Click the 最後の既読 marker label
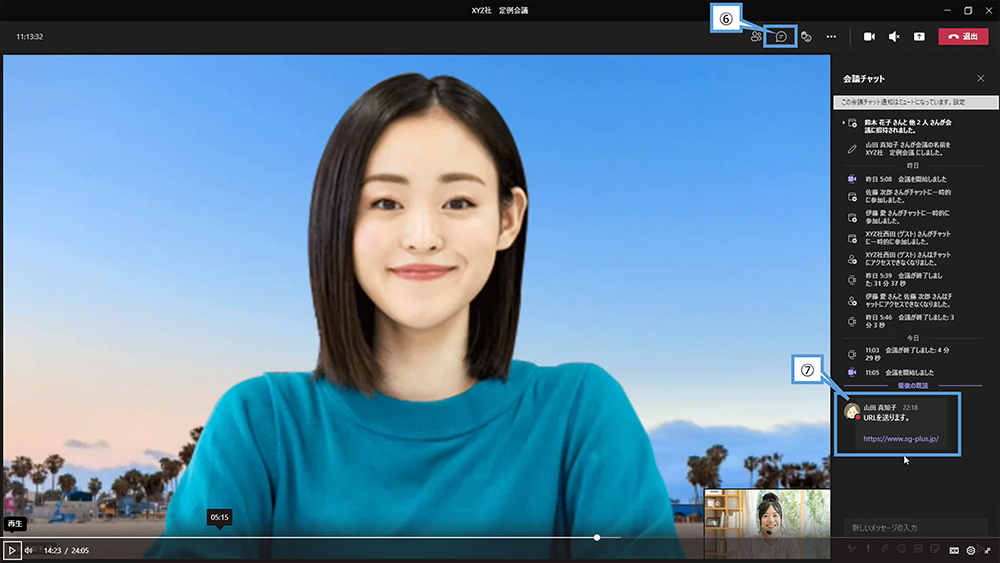Viewport: 1000px width, 563px height. 913,386
